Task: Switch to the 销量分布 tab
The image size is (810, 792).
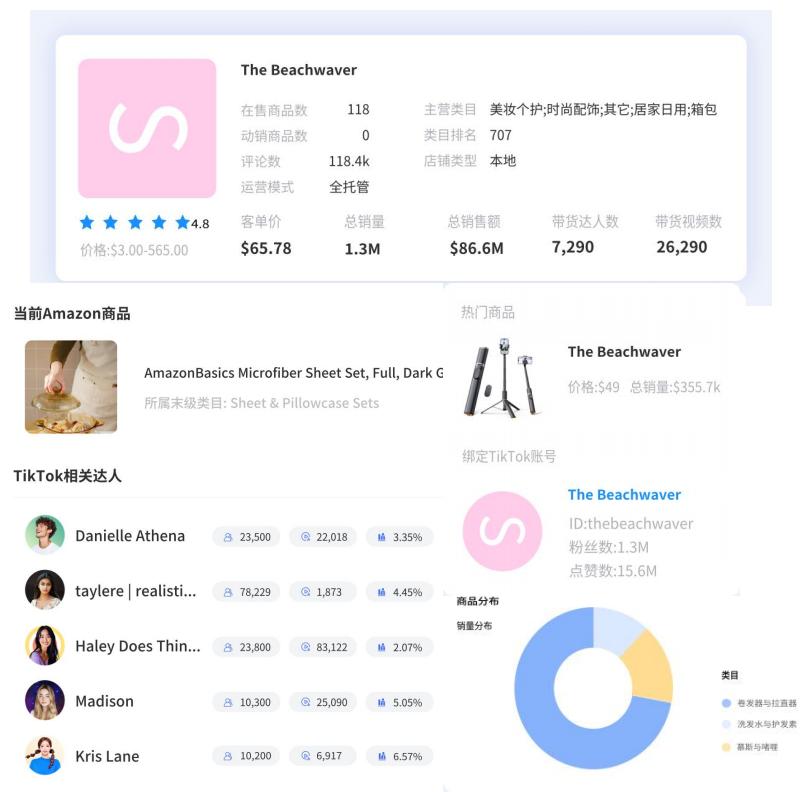Action: point(477,623)
